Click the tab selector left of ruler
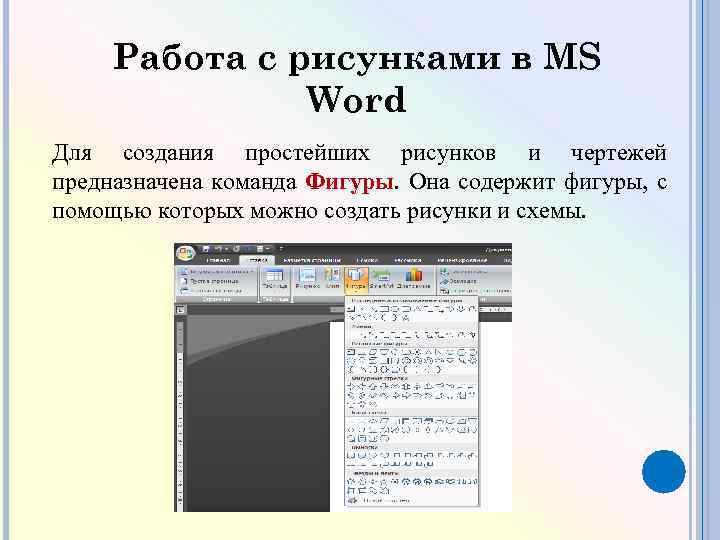 [x=180, y=310]
